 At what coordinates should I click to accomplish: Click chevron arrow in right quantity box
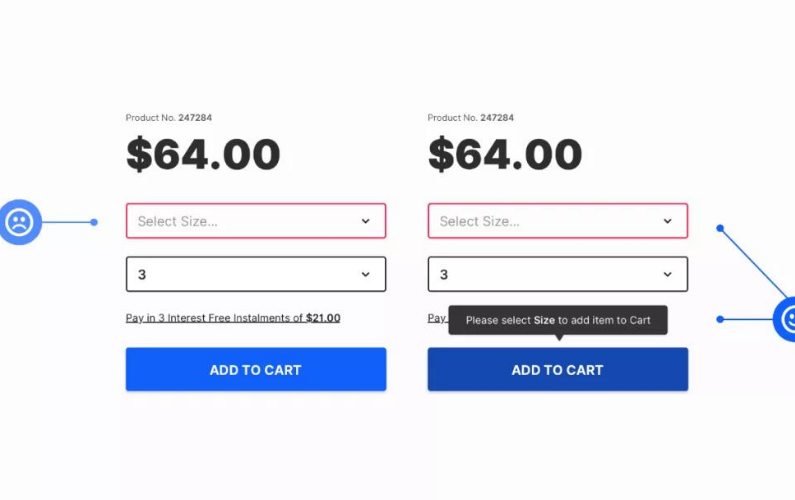pos(668,274)
